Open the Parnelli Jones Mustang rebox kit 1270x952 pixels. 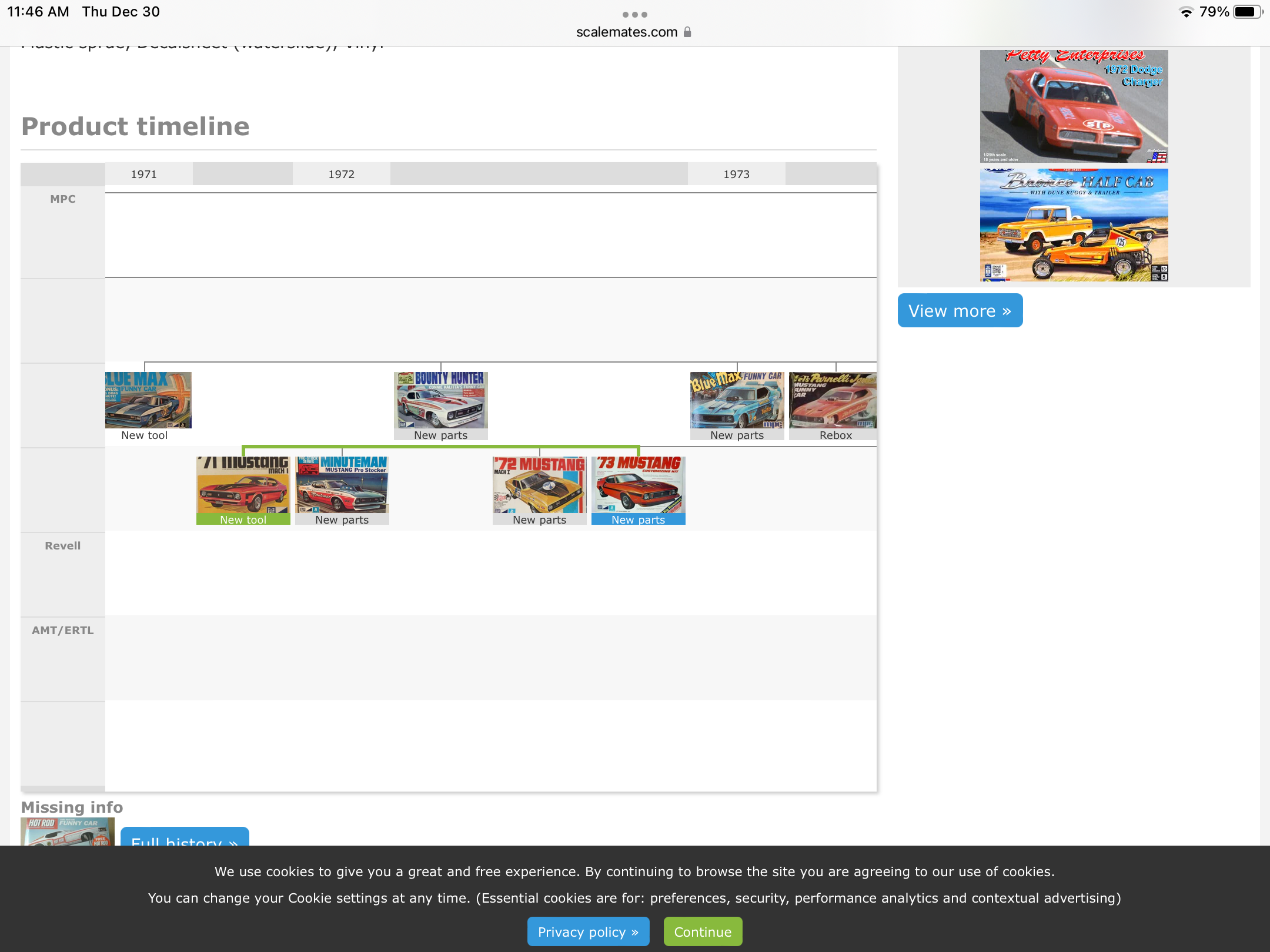tap(833, 400)
